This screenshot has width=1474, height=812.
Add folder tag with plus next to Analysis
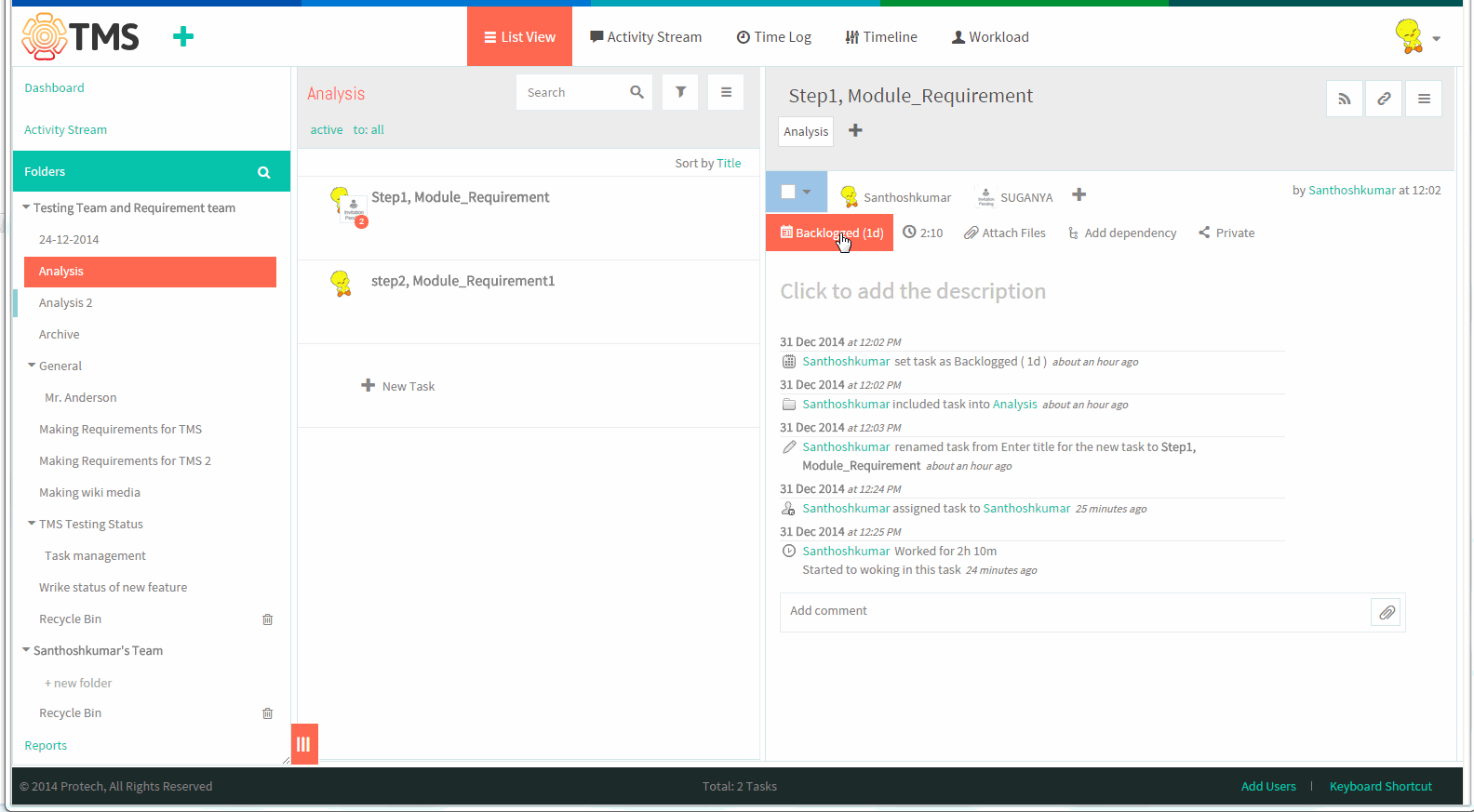pos(855,130)
